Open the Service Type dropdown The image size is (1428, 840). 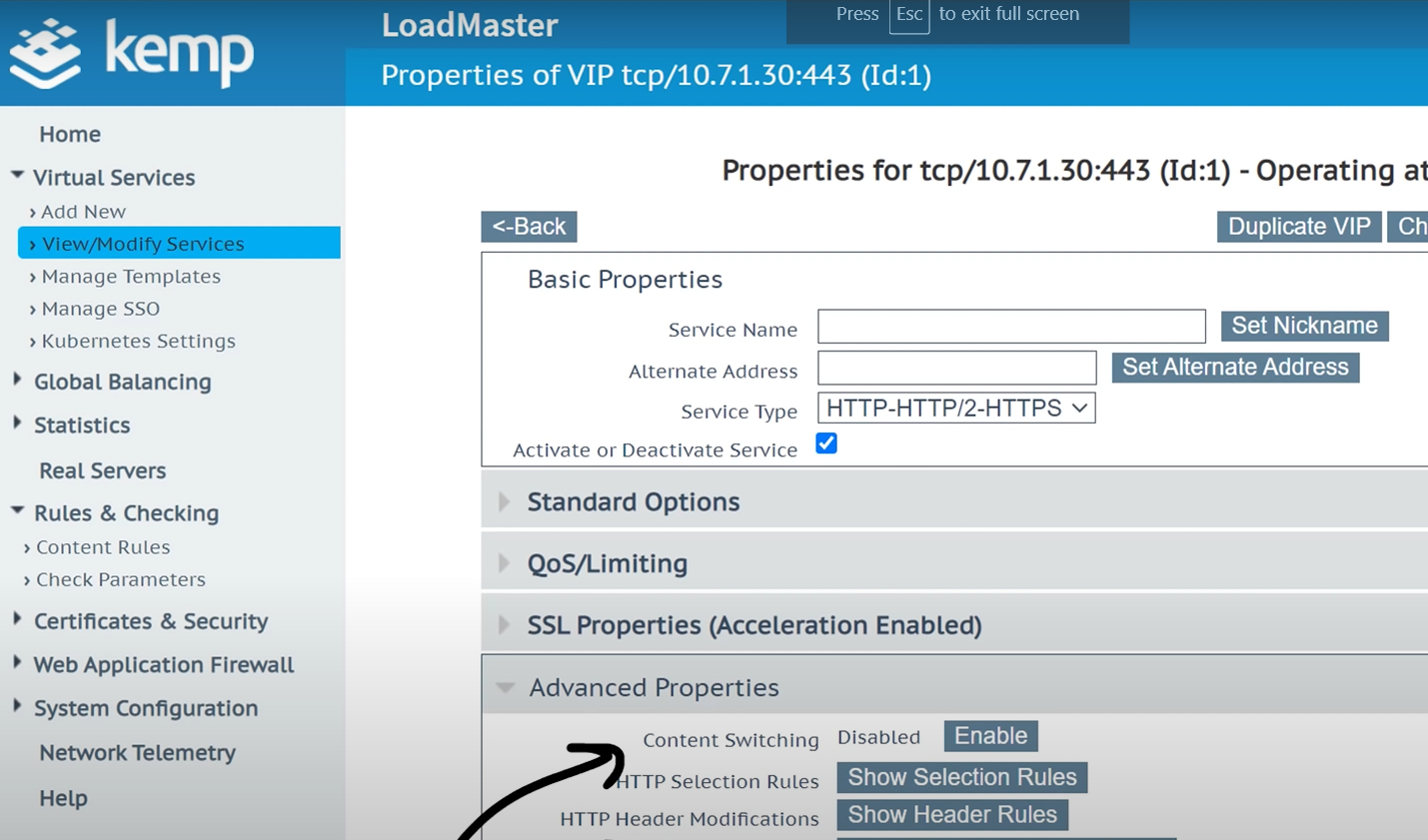(955, 409)
